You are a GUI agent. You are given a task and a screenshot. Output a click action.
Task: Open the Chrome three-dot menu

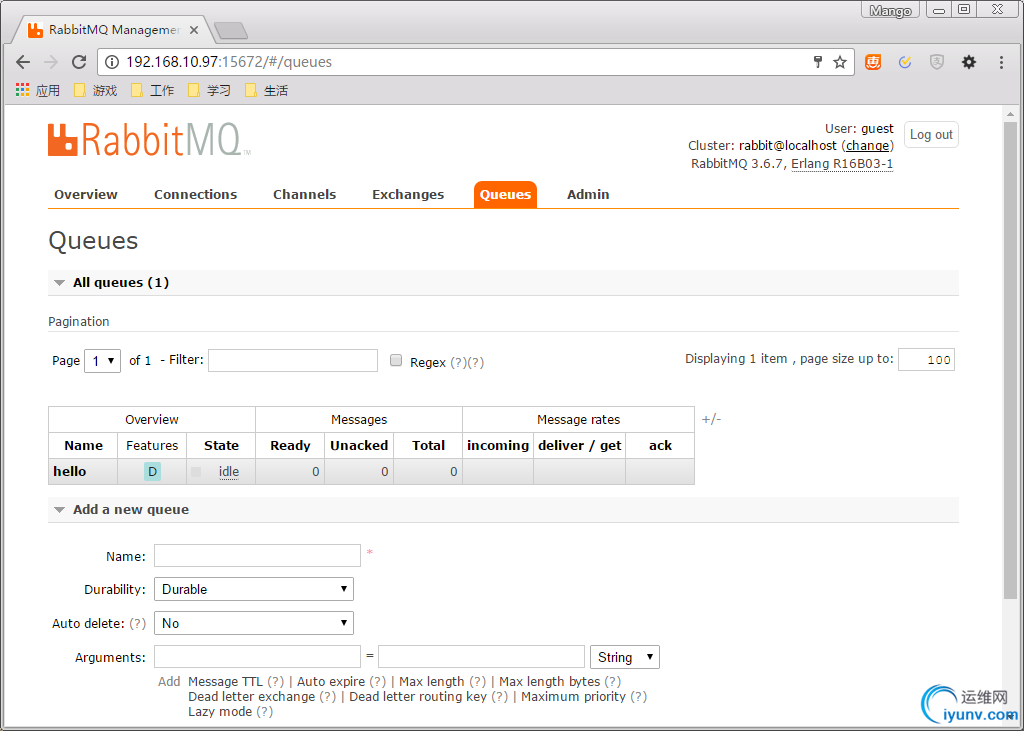1000,62
